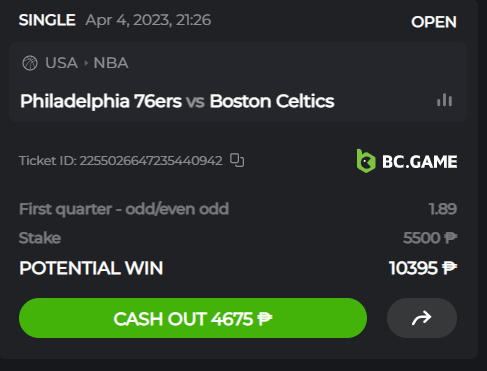This screenshot has height=371, width=487.
Task: Open the USA category link
Action: [x=62, y=63]
